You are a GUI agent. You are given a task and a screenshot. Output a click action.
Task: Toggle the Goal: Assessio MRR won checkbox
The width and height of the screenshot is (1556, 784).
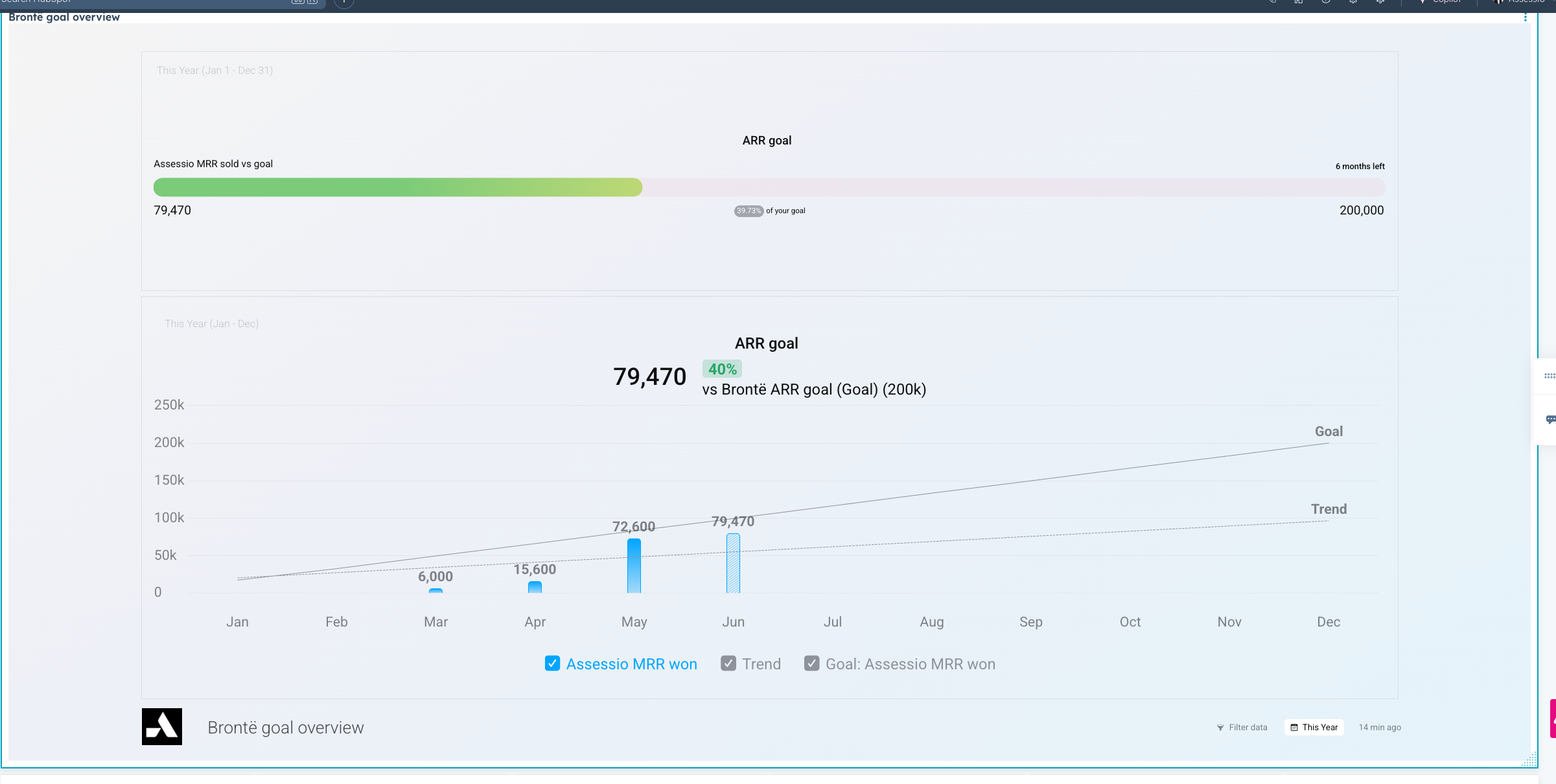[x=811, y=663]
